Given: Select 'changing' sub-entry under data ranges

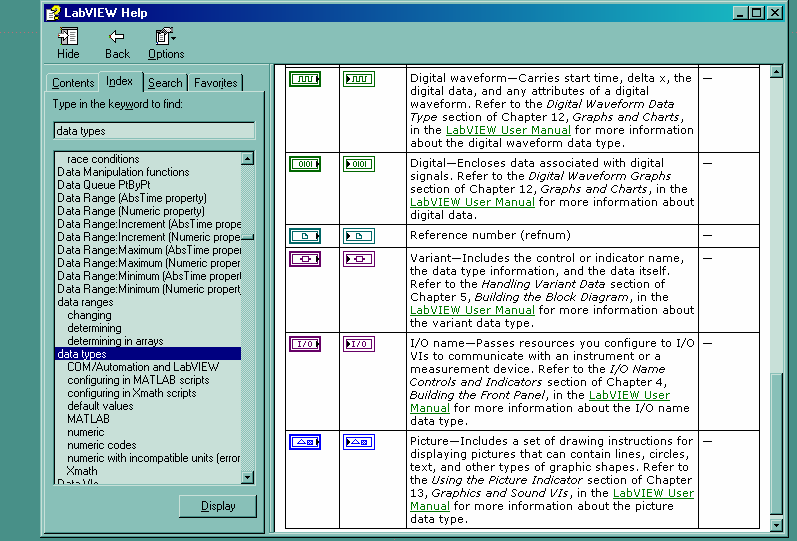Looking at the screenshot, I should pyautogui.click(x=89, y=315).
